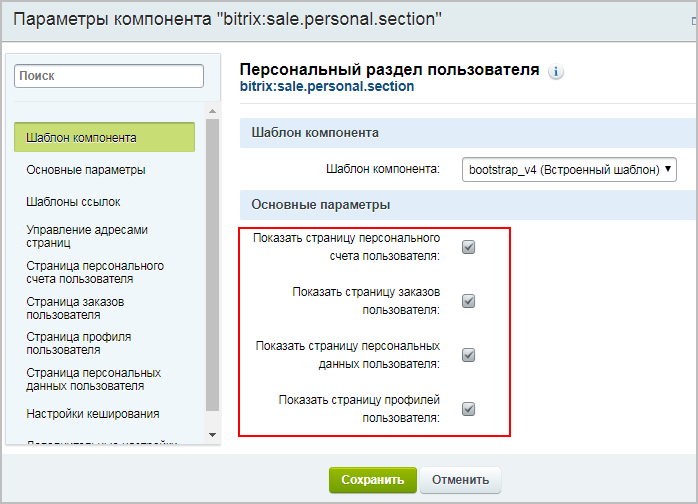The image size is (698, 504).
Task: Select 'Страница заказов пользователя' sidebar item
Action: [x=75, y=307]
